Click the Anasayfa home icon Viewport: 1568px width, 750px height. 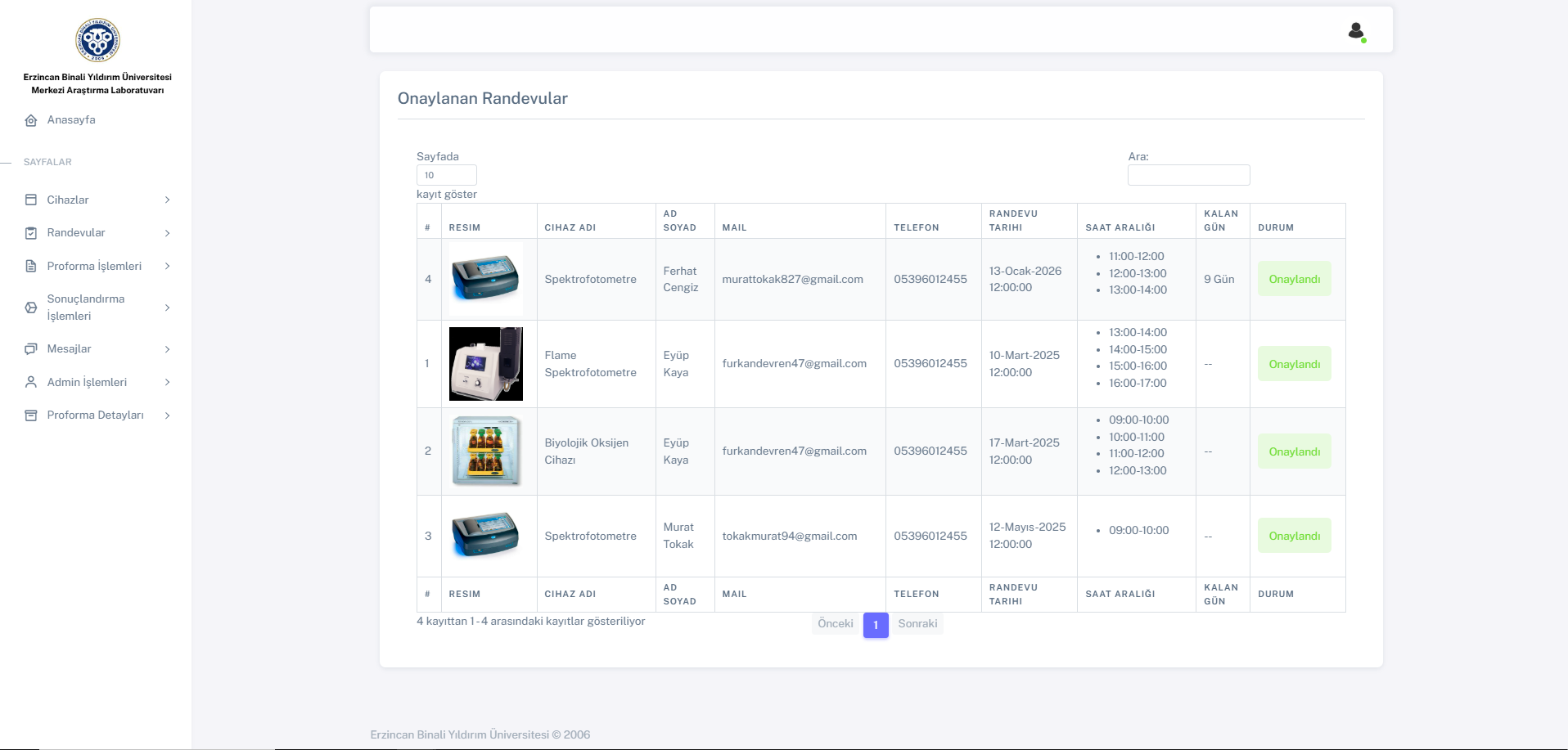(x=31, y=120)
